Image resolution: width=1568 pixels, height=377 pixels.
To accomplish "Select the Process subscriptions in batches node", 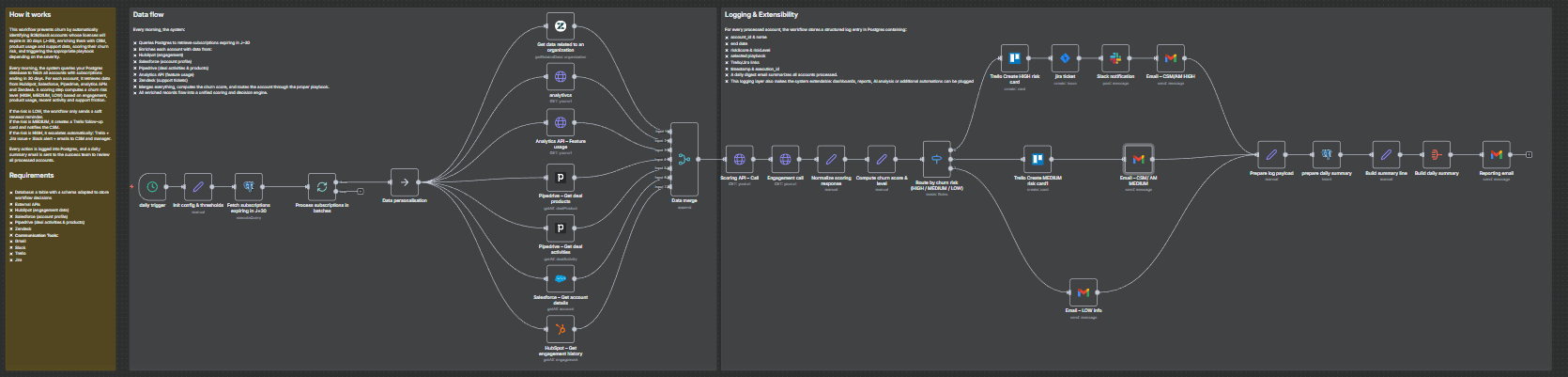I will tap(322, 186).
